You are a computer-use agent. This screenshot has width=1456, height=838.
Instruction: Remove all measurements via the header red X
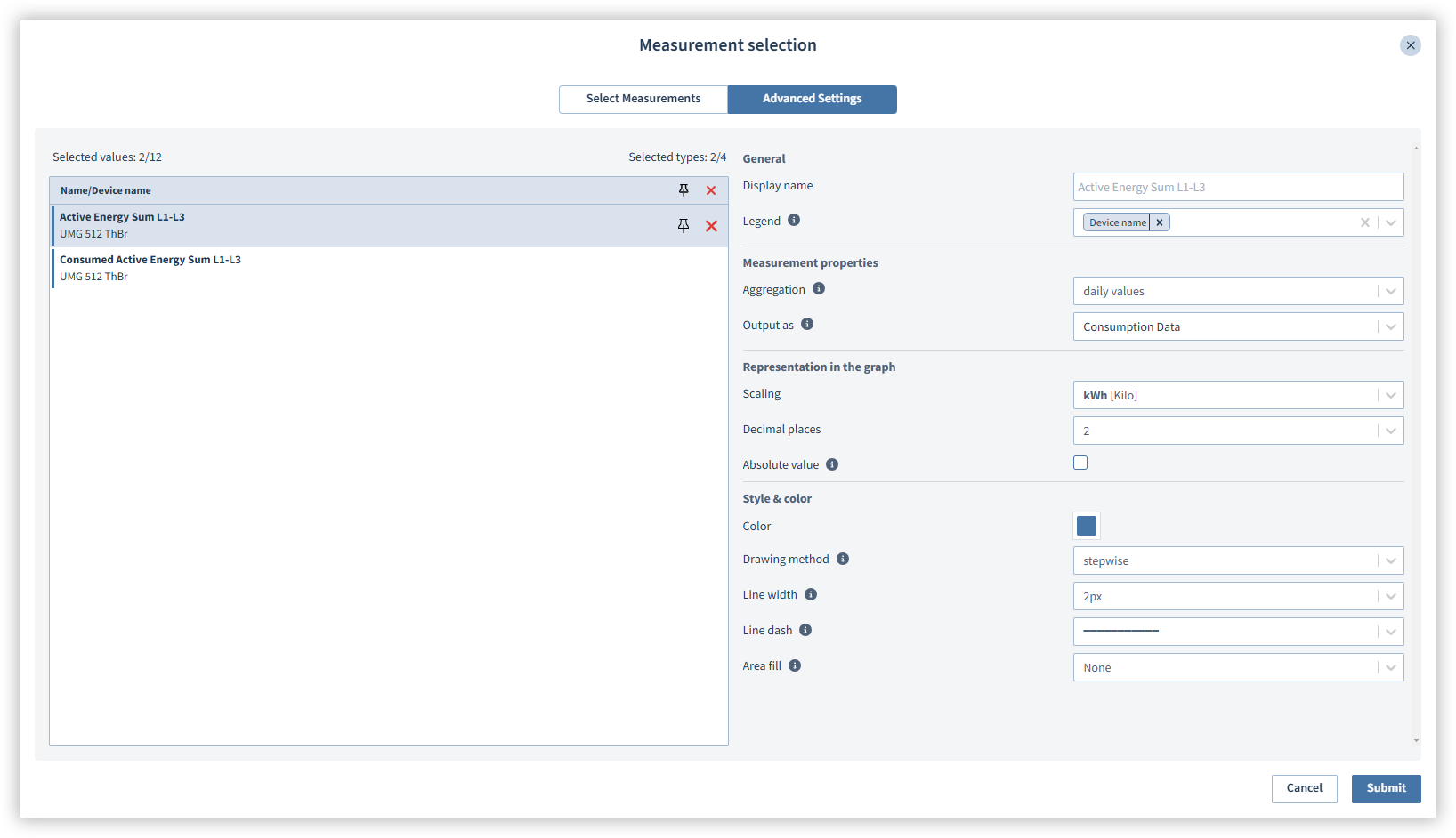point(710,189)
